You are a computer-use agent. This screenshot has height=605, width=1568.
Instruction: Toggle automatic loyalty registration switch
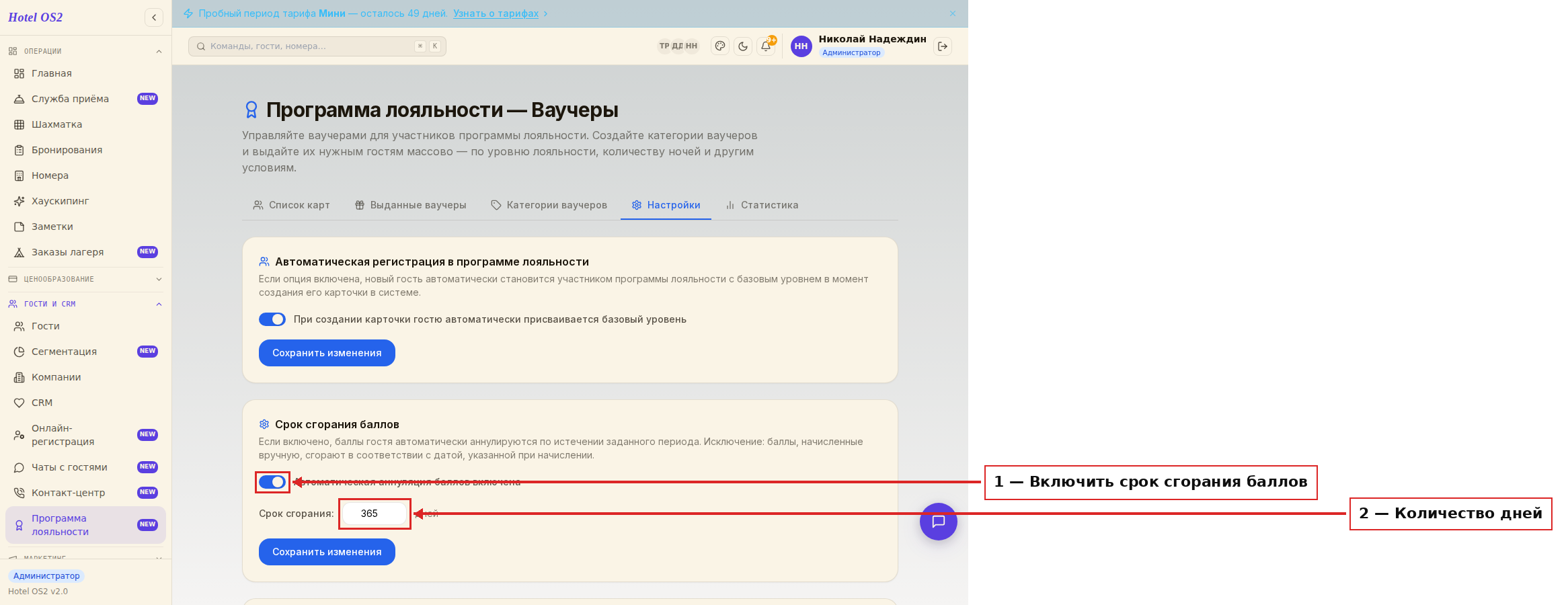272,319
